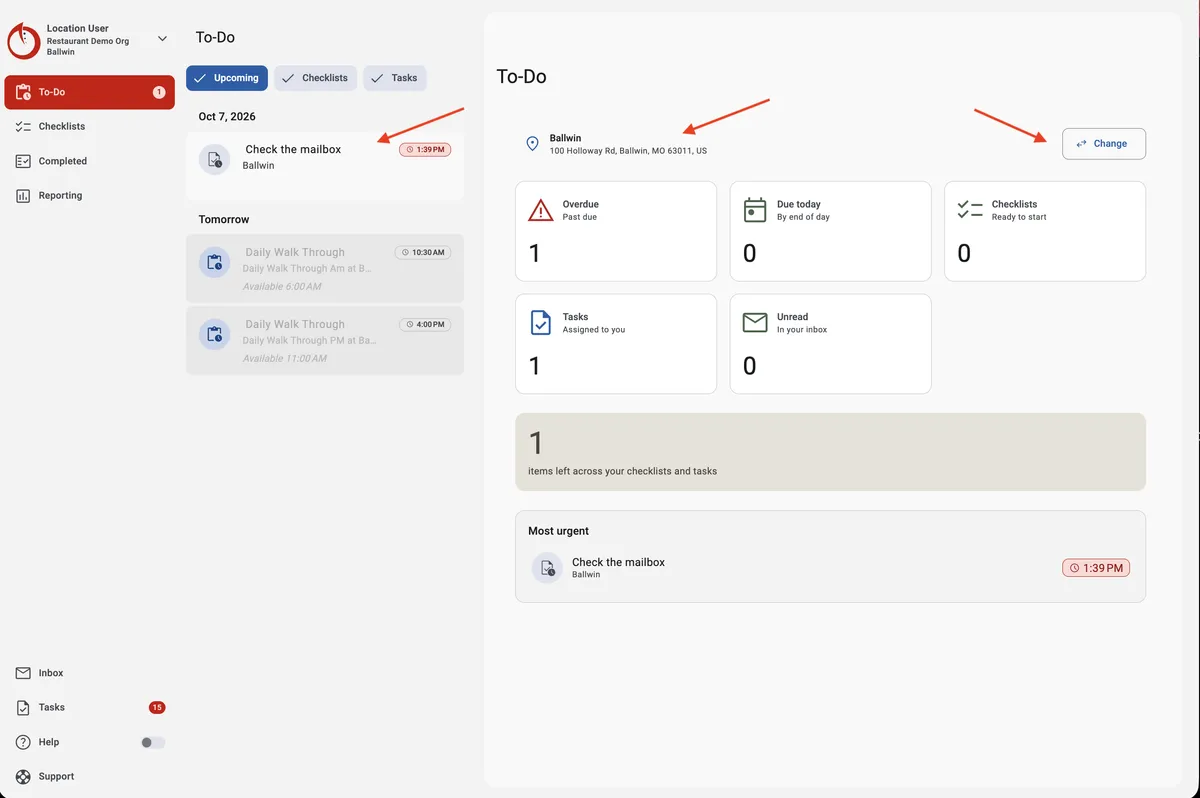Open Reporting in the sidebar
The width and height of the screenshot is (1200, 798).
[90, 196]
